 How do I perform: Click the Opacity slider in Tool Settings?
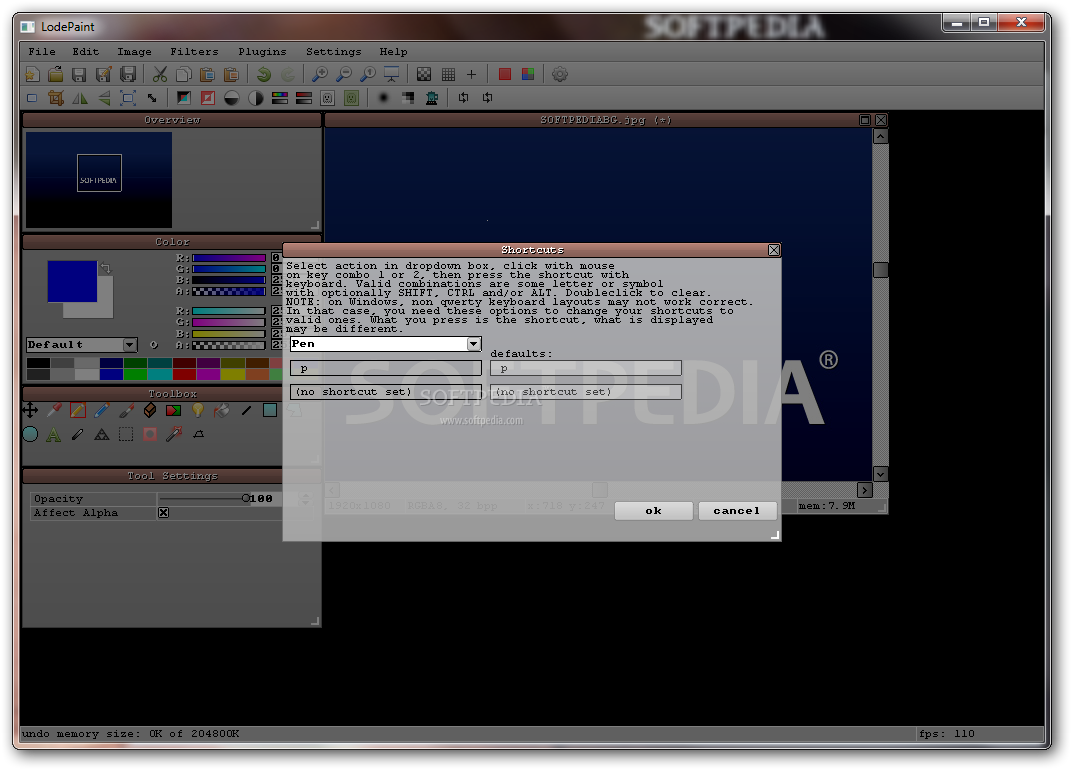[x=203, y=499]
